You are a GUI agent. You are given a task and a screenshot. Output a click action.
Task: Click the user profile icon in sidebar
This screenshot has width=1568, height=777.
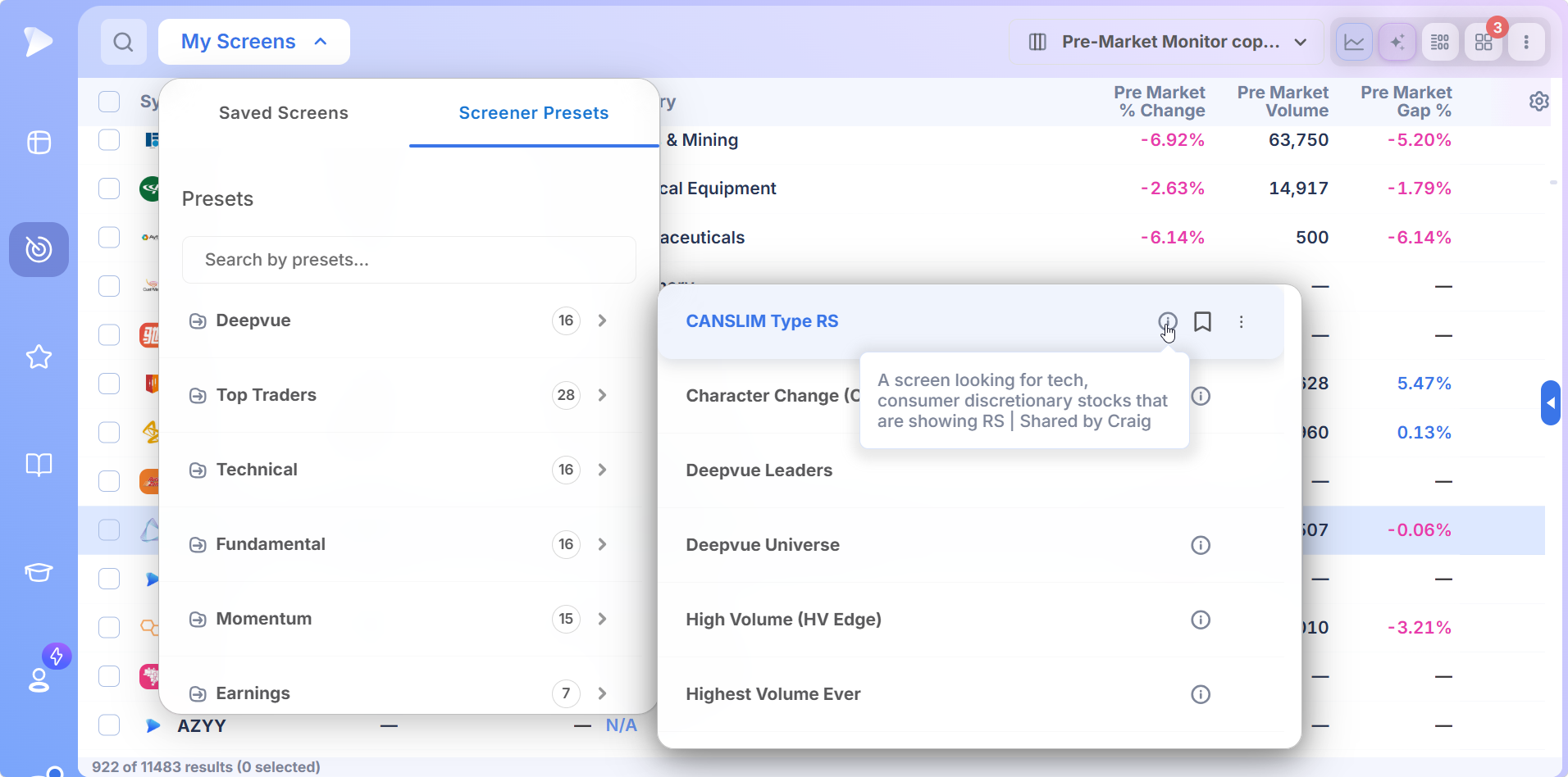click(x=39, y=679)
